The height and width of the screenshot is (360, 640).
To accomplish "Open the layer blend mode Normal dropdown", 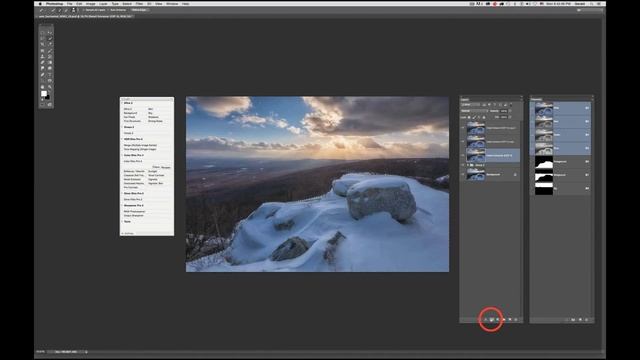I will (474, 111).
